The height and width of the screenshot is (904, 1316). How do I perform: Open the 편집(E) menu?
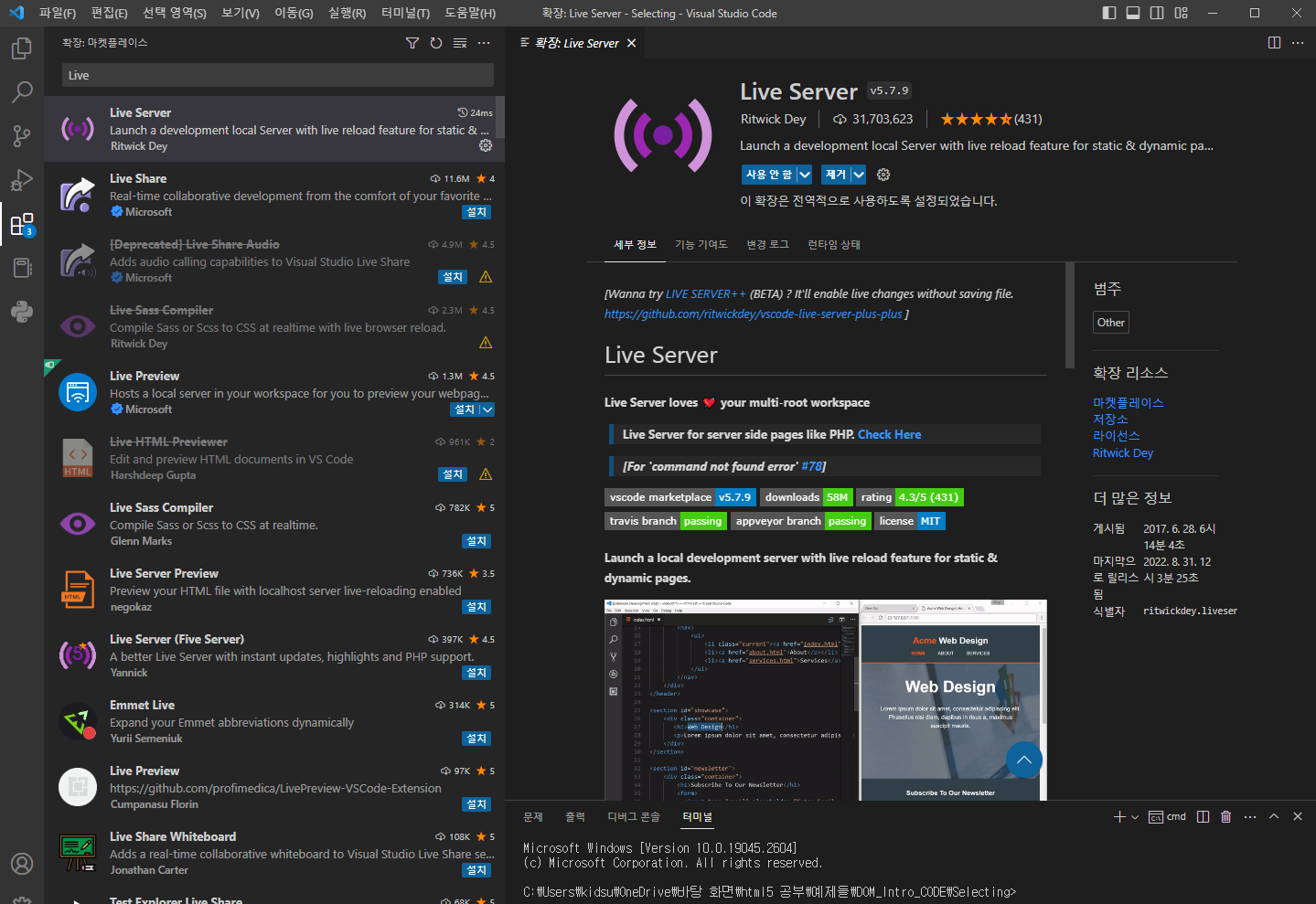point(110,13)
